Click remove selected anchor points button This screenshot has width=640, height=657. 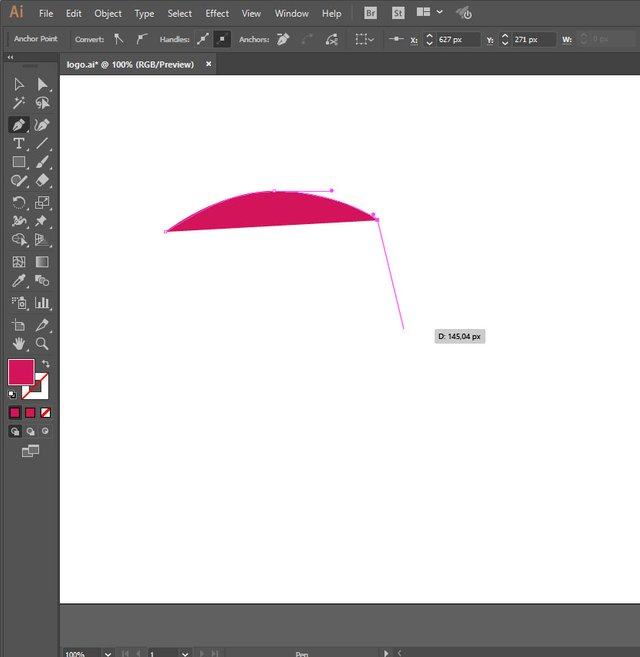click(x=283, y=39)
